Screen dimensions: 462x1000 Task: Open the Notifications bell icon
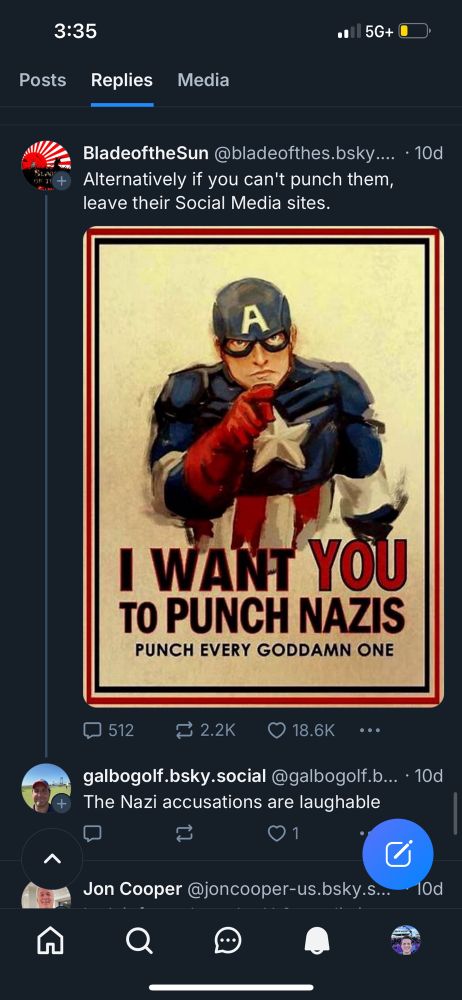[x=317, y=940]
